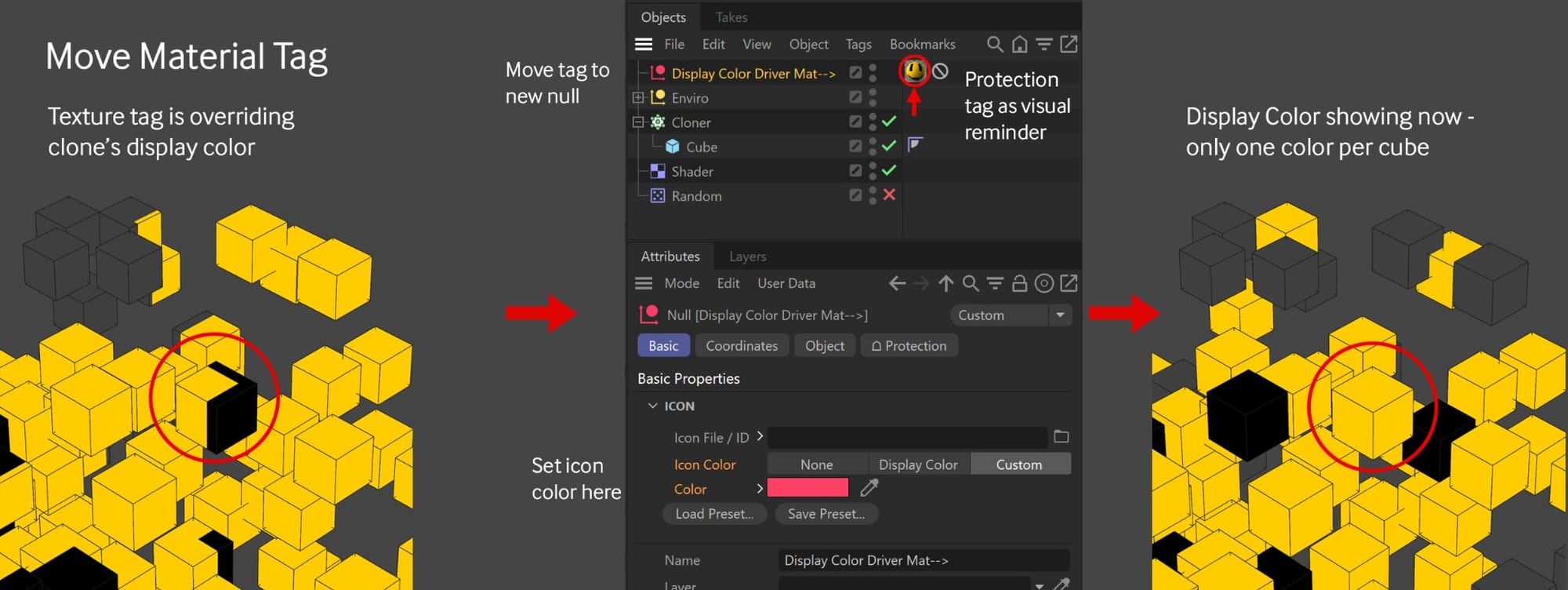Click the Save Preset button
The image size is (1568, 590).
coord(826,514)
